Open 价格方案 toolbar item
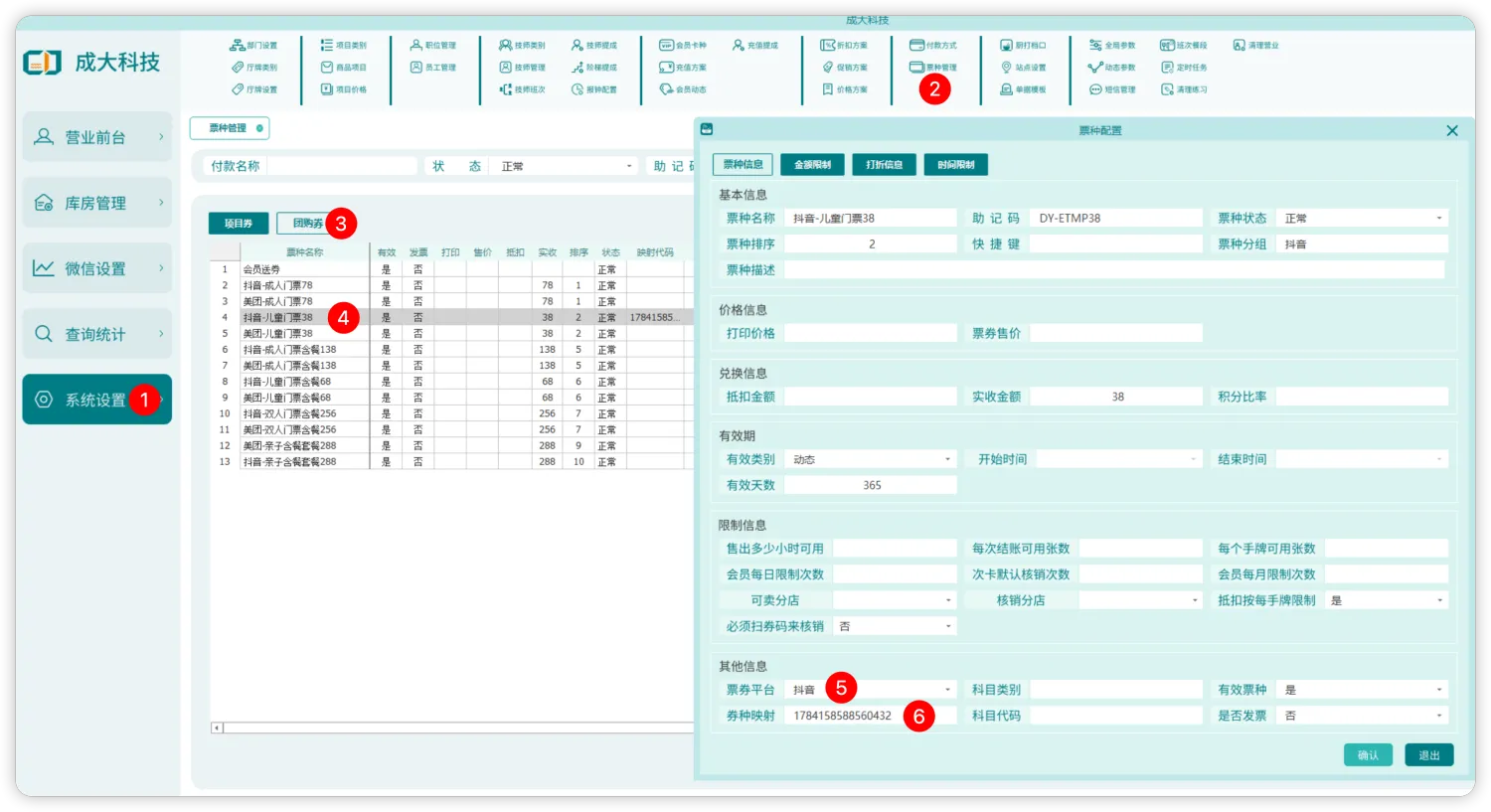This screenshot has height=812, width=1491. [x=844, y=89]
